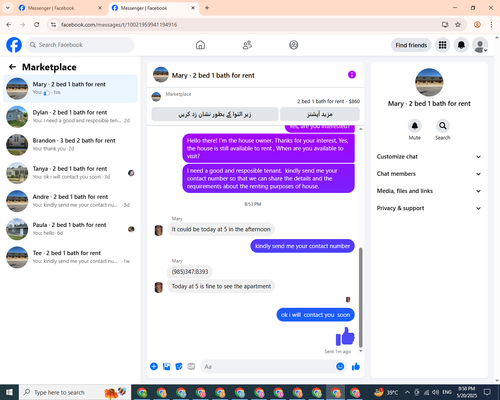Click the Search Facebook field
The width and height of the screenshot is (500, 400).
(80, 45)
